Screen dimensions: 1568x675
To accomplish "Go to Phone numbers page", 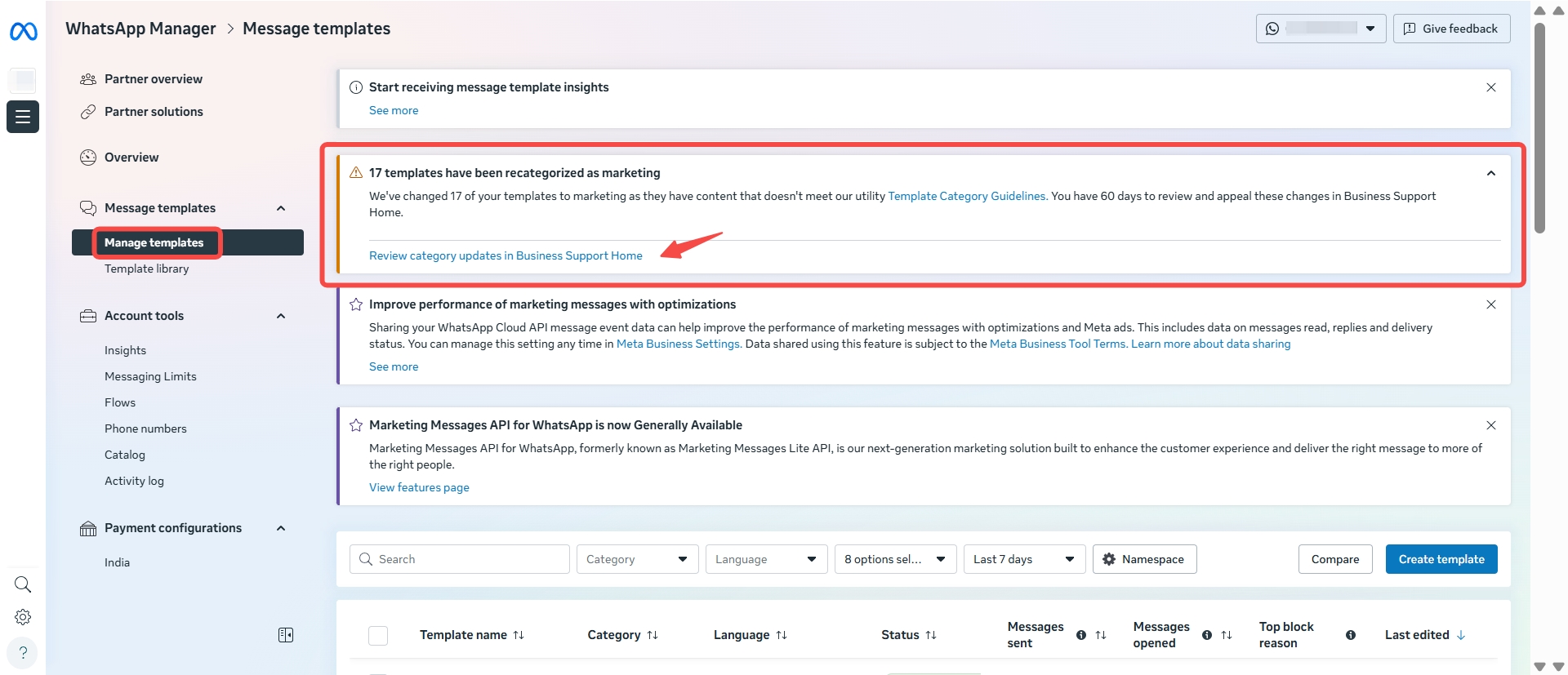I will point(145,429).
